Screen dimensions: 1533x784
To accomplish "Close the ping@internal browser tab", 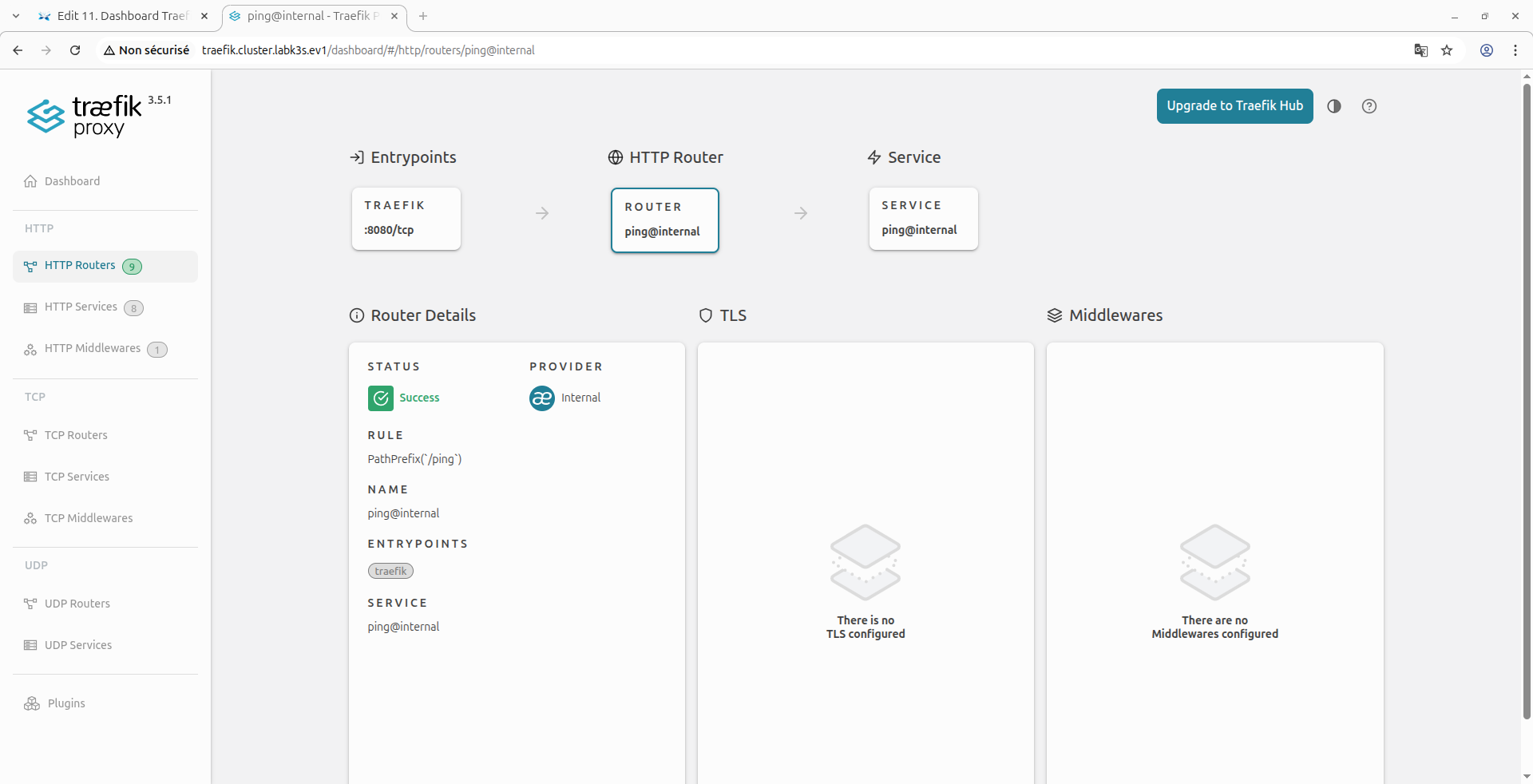I will (394, 16).
